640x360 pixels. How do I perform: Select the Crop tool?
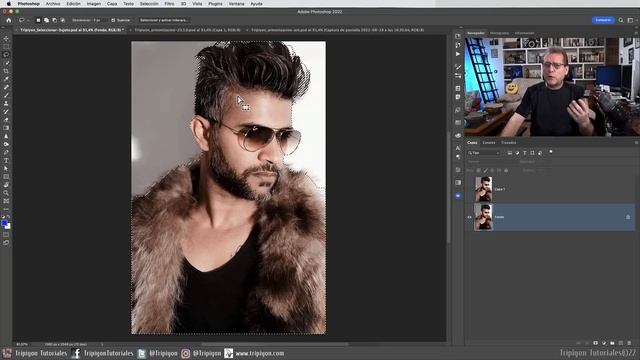(x=6, y=71)
